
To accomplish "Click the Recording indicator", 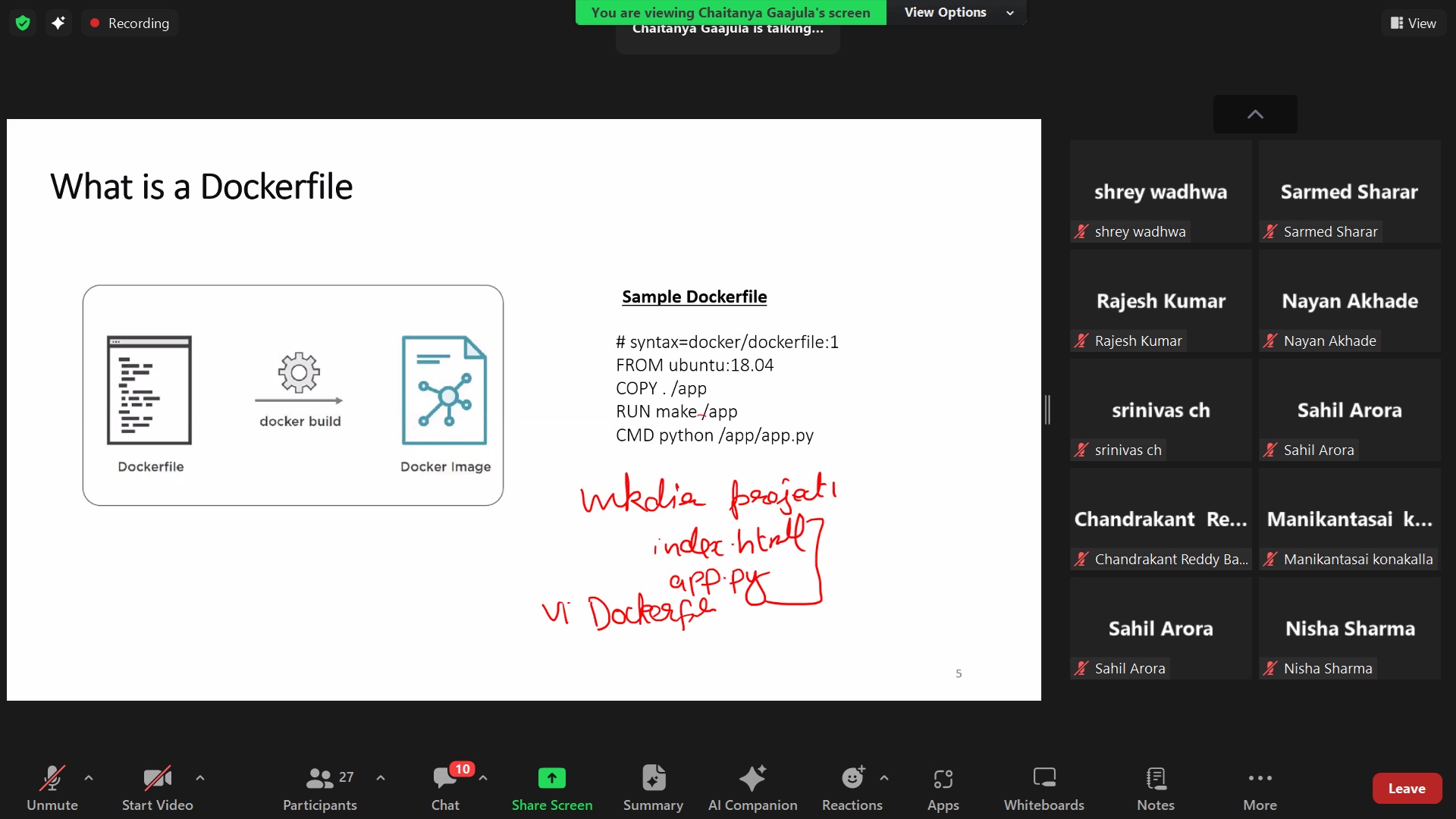I will click(x=130, y=23).
